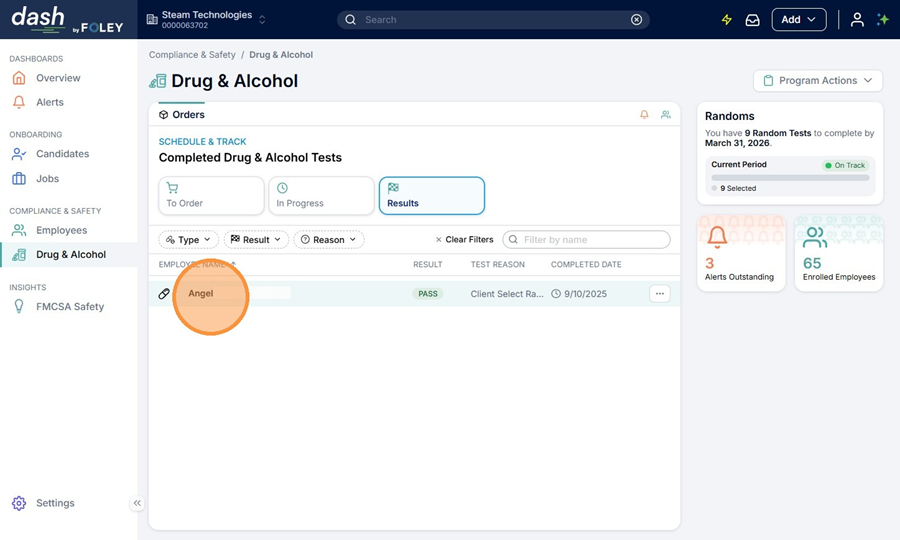The height and width of the screenshot is (540, 900).
Task: Switch to the To Order tab
Action: [211, 196]
